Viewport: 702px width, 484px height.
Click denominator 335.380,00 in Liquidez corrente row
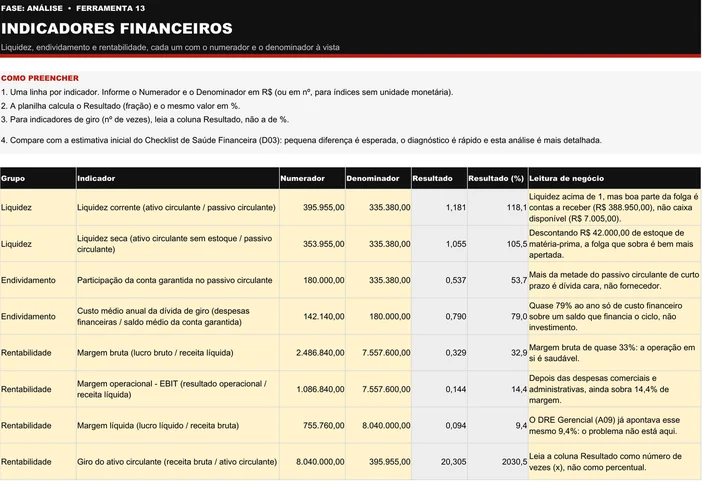tap(378, 207)
